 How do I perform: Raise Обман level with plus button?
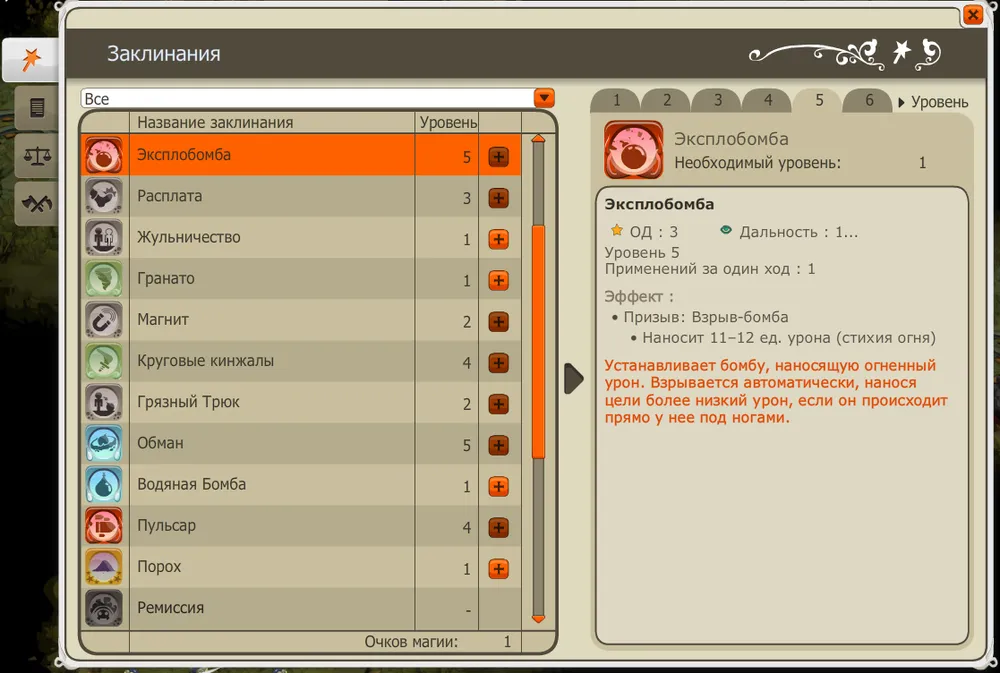coord(499,445)
